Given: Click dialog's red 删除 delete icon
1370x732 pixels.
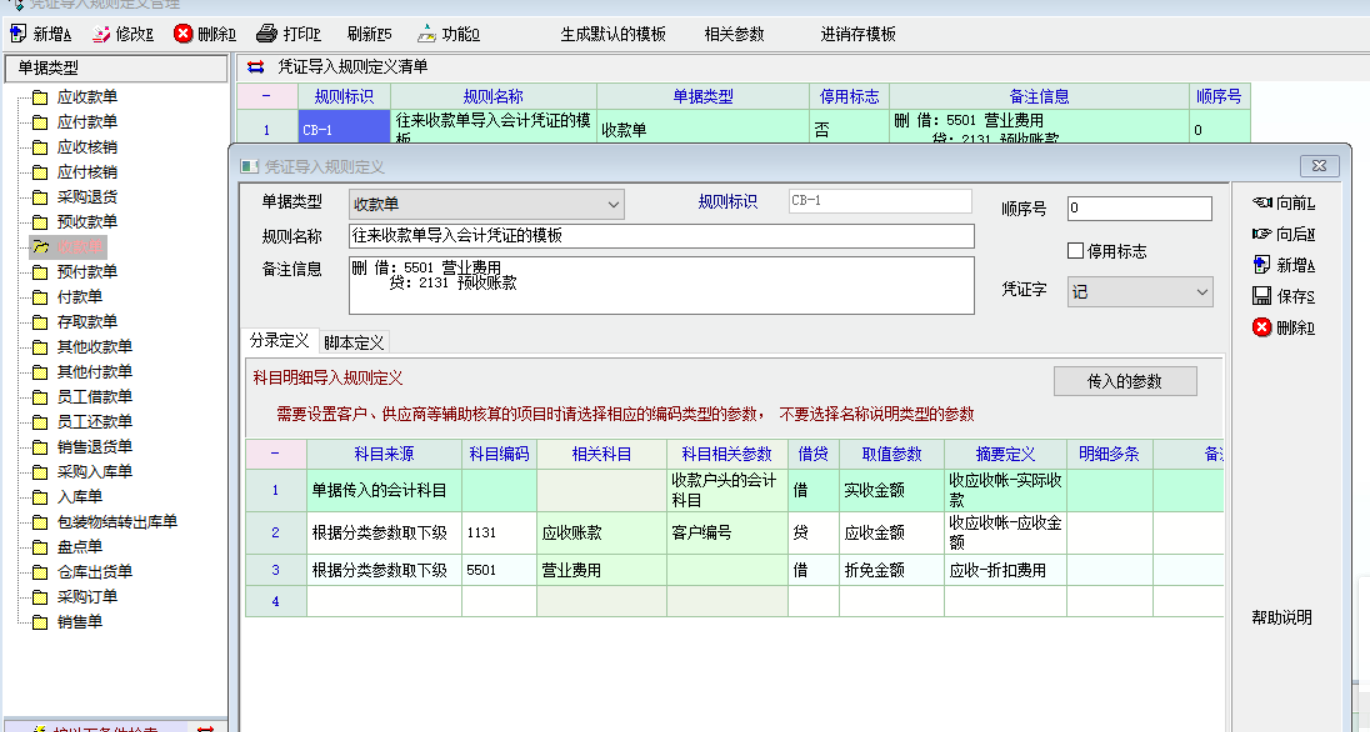Looking at the screenshot, I should click(x=1262, y=328).
